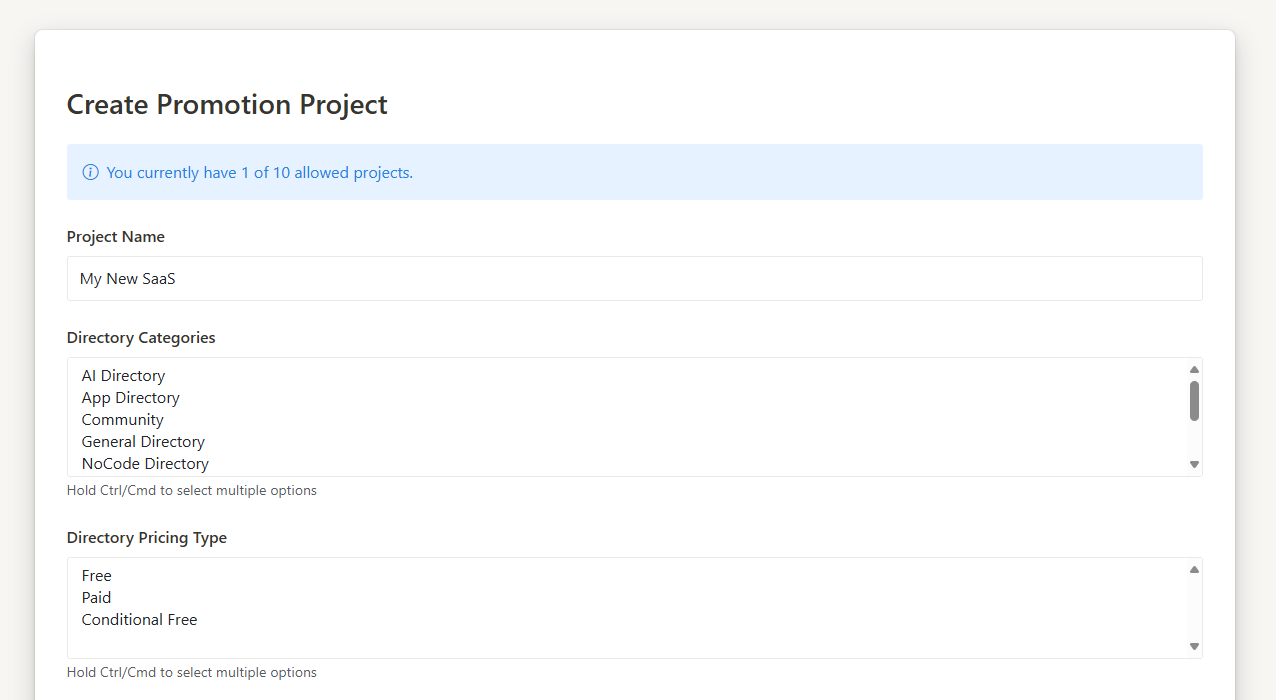
Task: Click the Directory Categories scrollbar thumb
Action: (1194, 400)
